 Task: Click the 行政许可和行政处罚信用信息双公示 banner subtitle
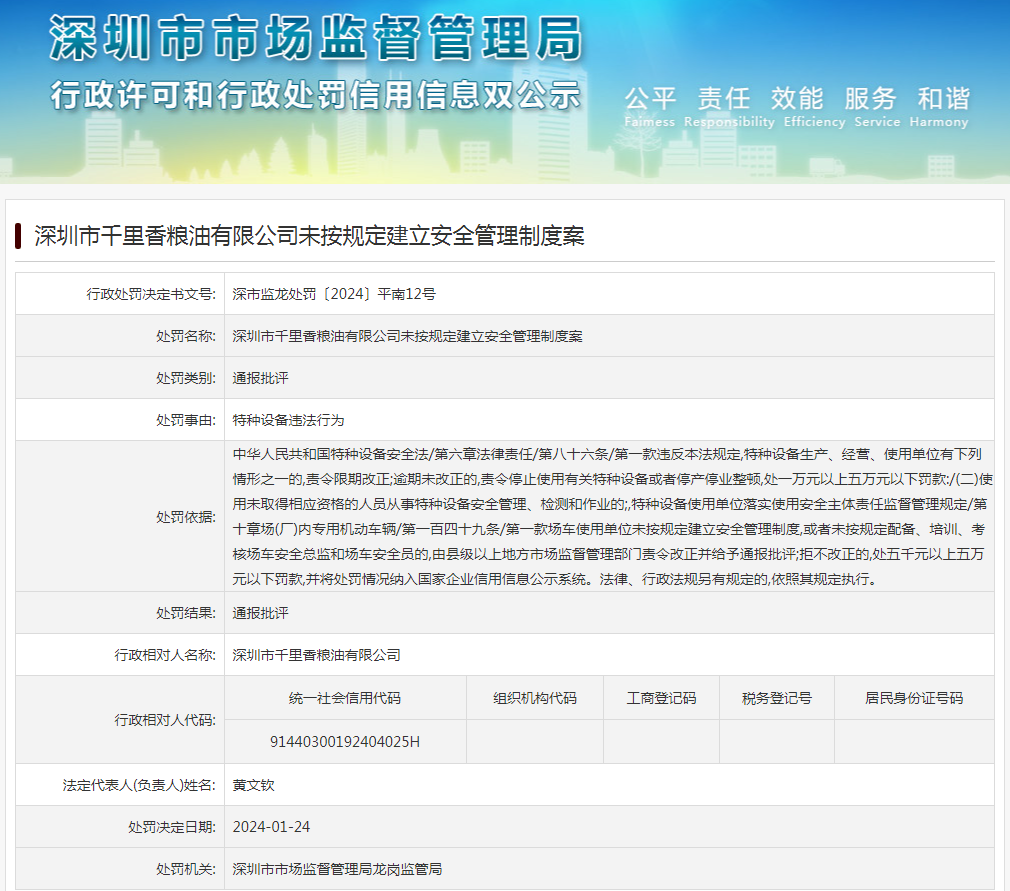315,95
